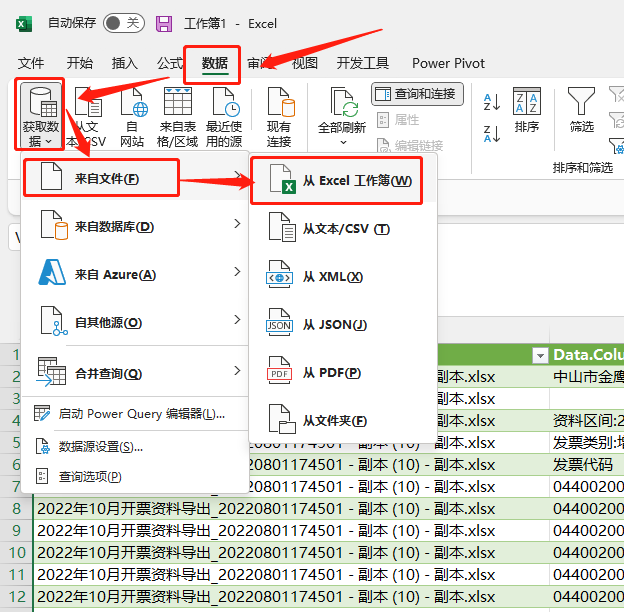Image resolution: width=624 pixels, height=612 pixels.
Task: Click the XML file icon
Action: pyautogui.click(x=279, y=275)
